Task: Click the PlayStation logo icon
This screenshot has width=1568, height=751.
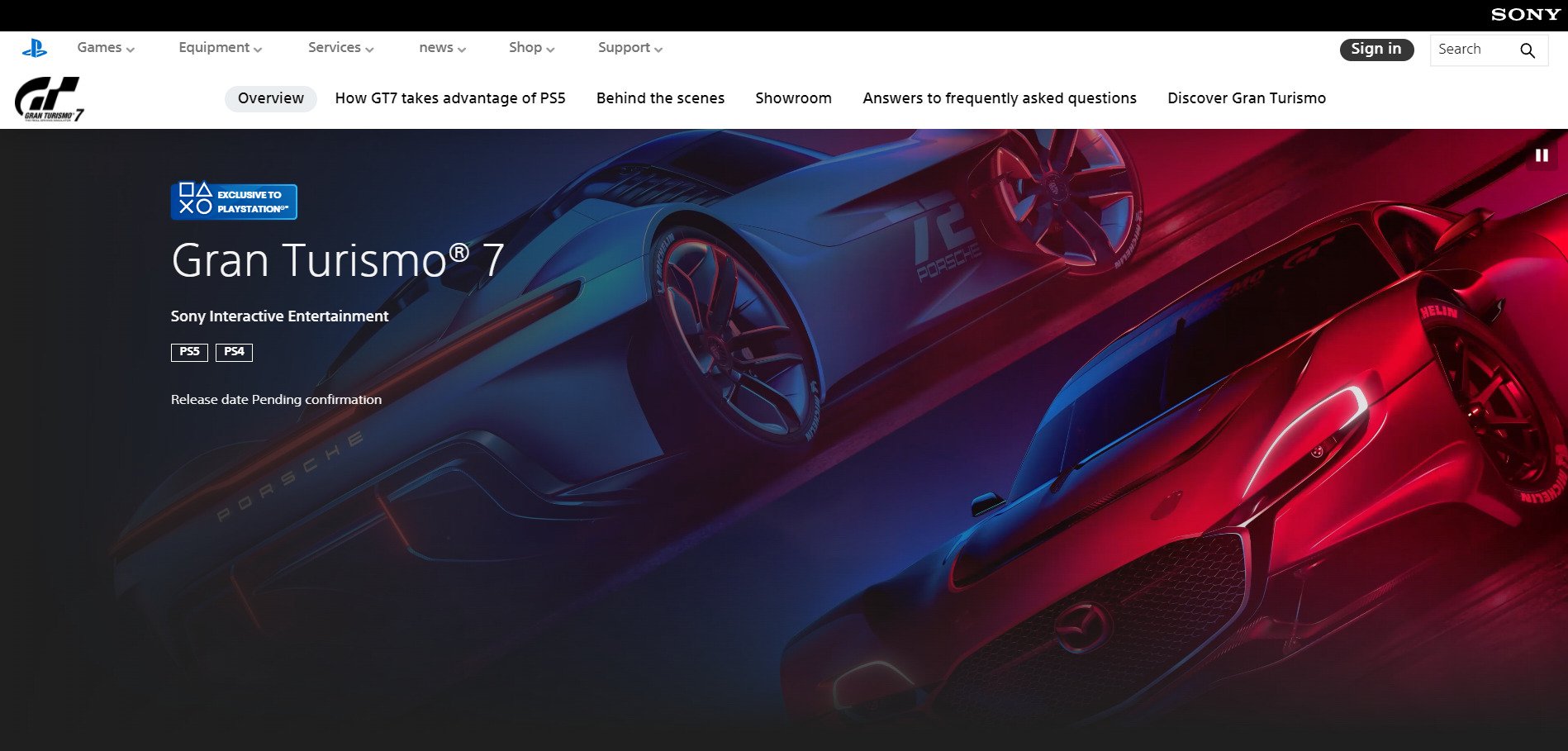Action: pyautogui.click(x=35, y=49)
